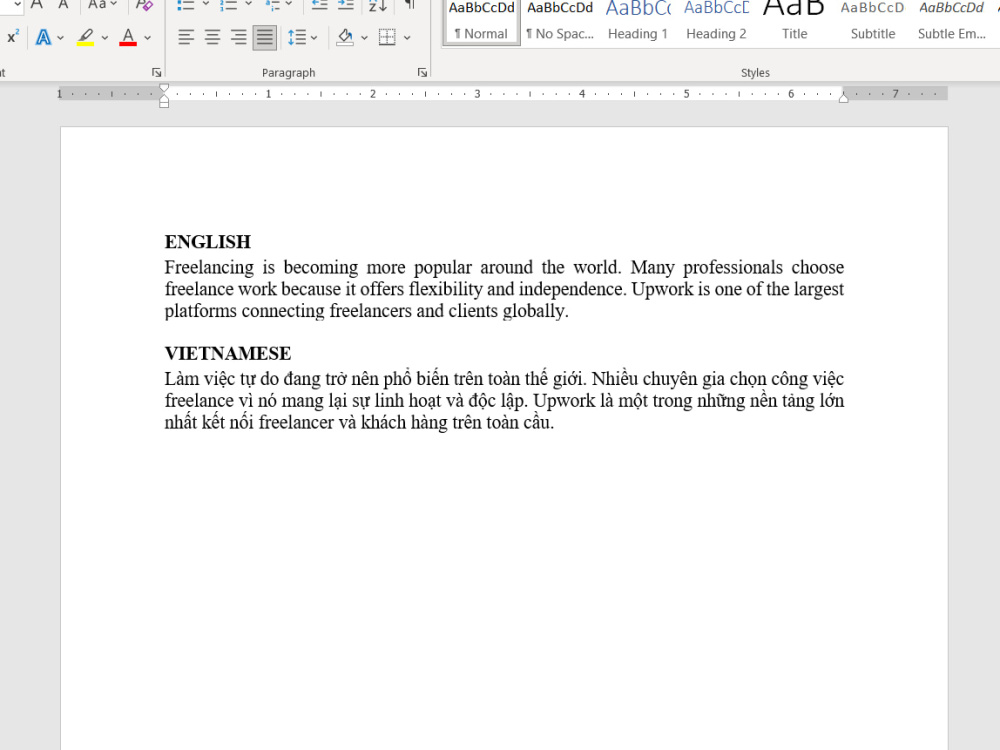Decrease paragraph indent
Image resolution: width=1000 pixels, height=750 pixels.
[320, 5]
